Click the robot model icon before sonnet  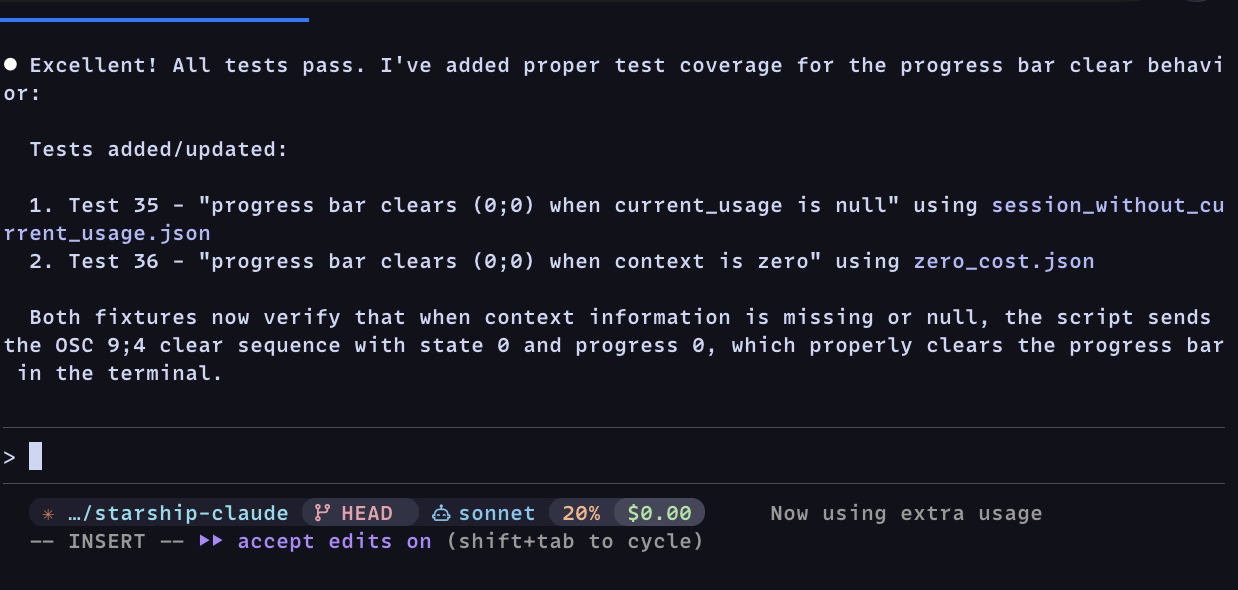coord(441,514)
